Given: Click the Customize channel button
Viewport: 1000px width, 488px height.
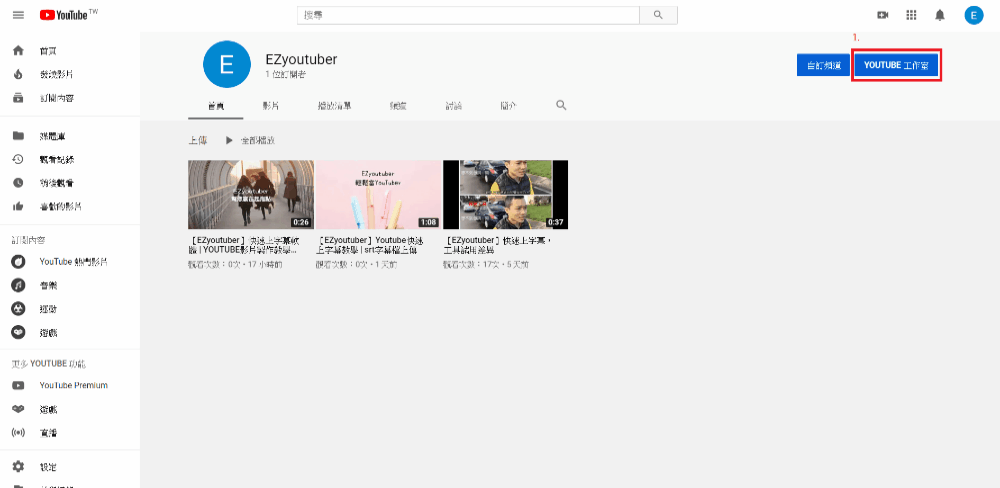Looking at the screenshot, I should pyautogui.click(x=823, y=65).
